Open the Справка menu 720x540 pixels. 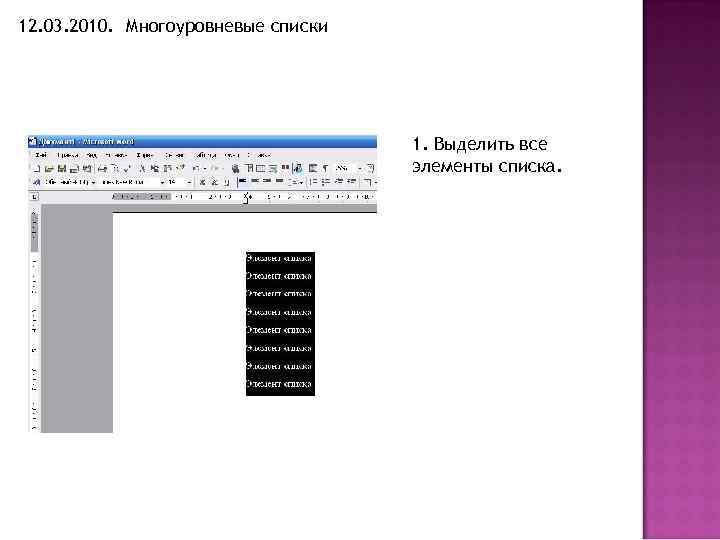point(259,155)
